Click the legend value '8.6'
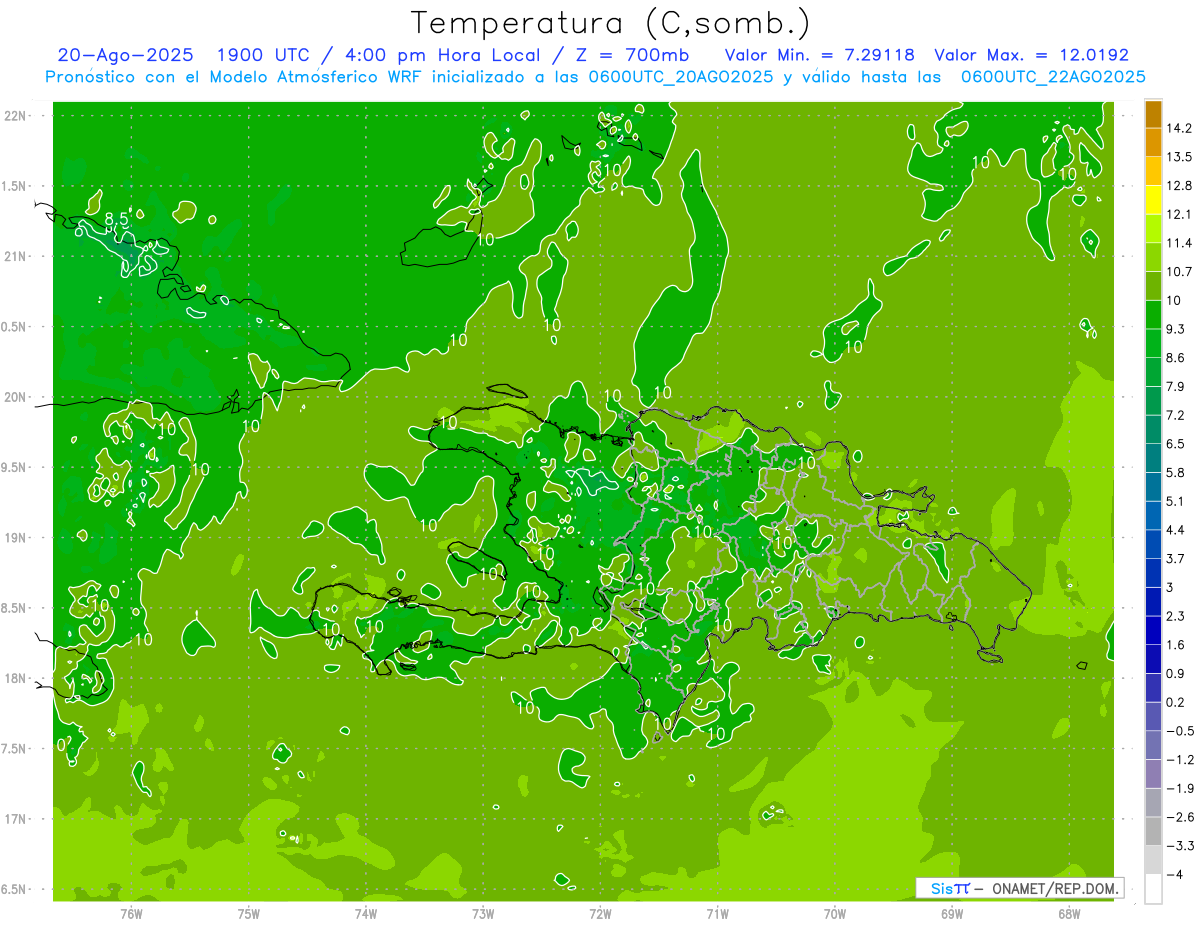The height and width of the screenshot is (927, 1200). (x=1176, y=358)
